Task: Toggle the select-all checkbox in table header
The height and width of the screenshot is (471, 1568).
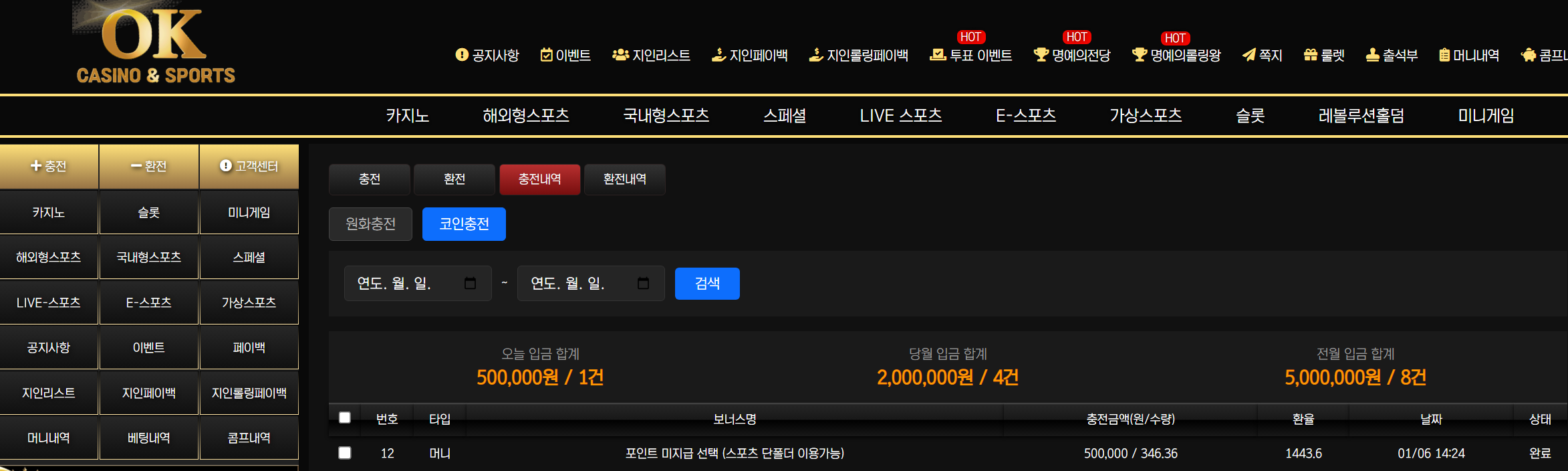Action: point(345,418)
